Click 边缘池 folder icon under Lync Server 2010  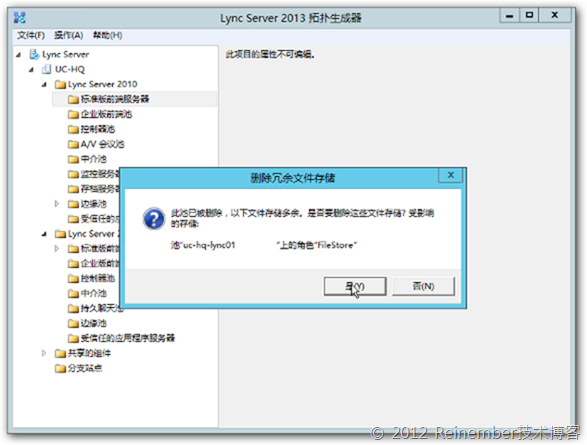click(73, 204)
